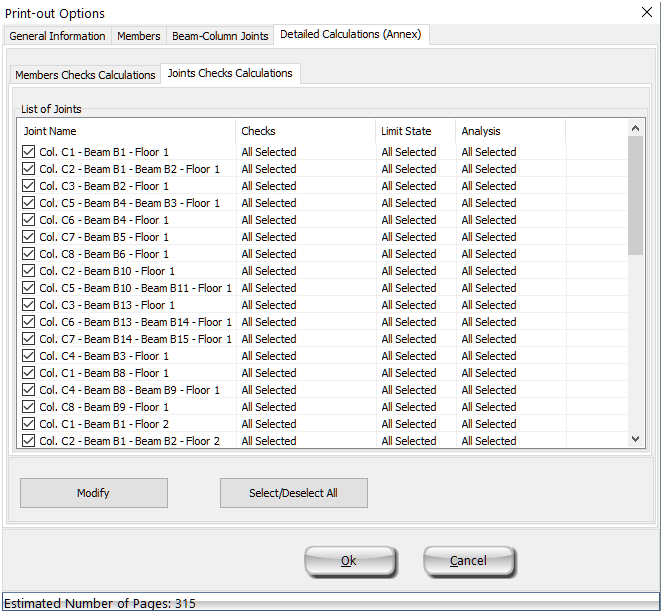664x612 pixels.
Task: Open the Beam-Column Joints tab
Action: [x=220, y=36]
